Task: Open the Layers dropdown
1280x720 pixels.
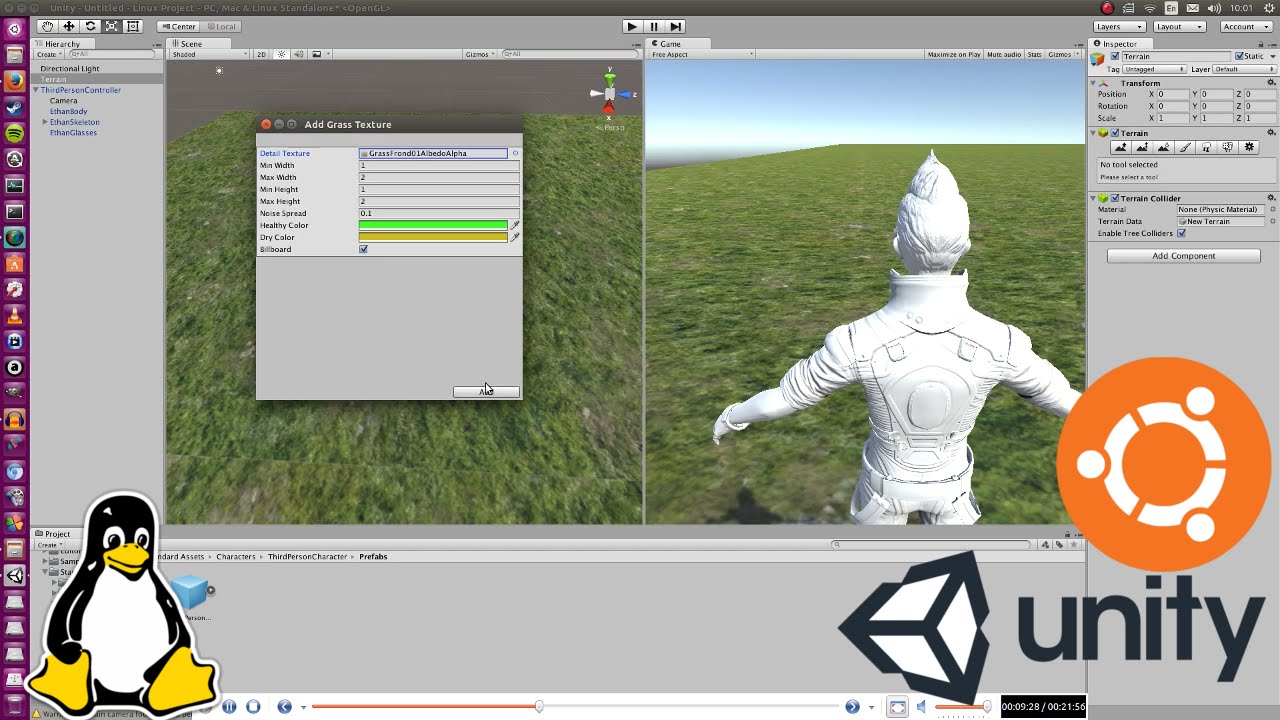Action: click(1118, 26)
